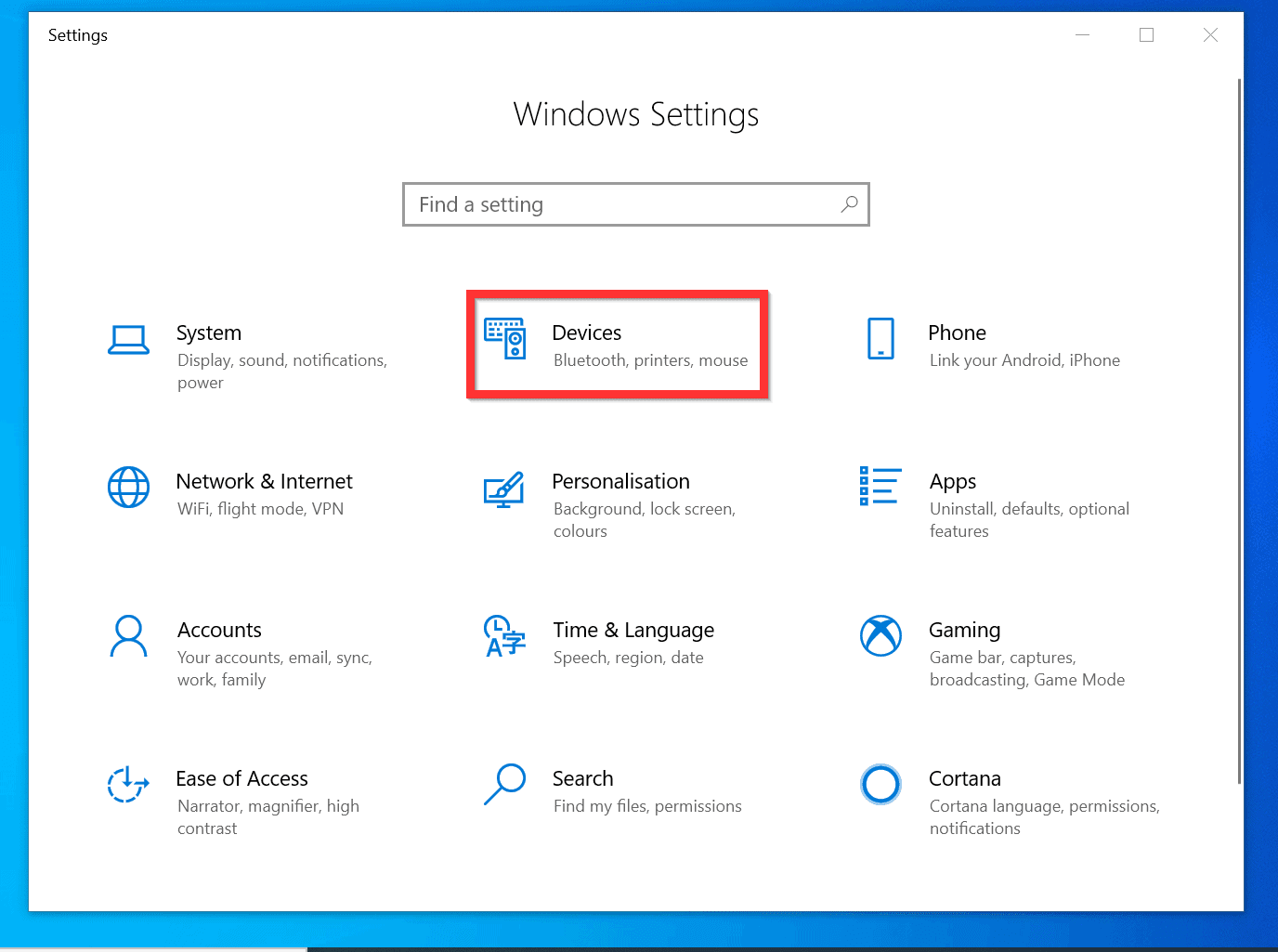Open the Gaming Xbox icon
1278x952 pixels.
pos(880,636)
